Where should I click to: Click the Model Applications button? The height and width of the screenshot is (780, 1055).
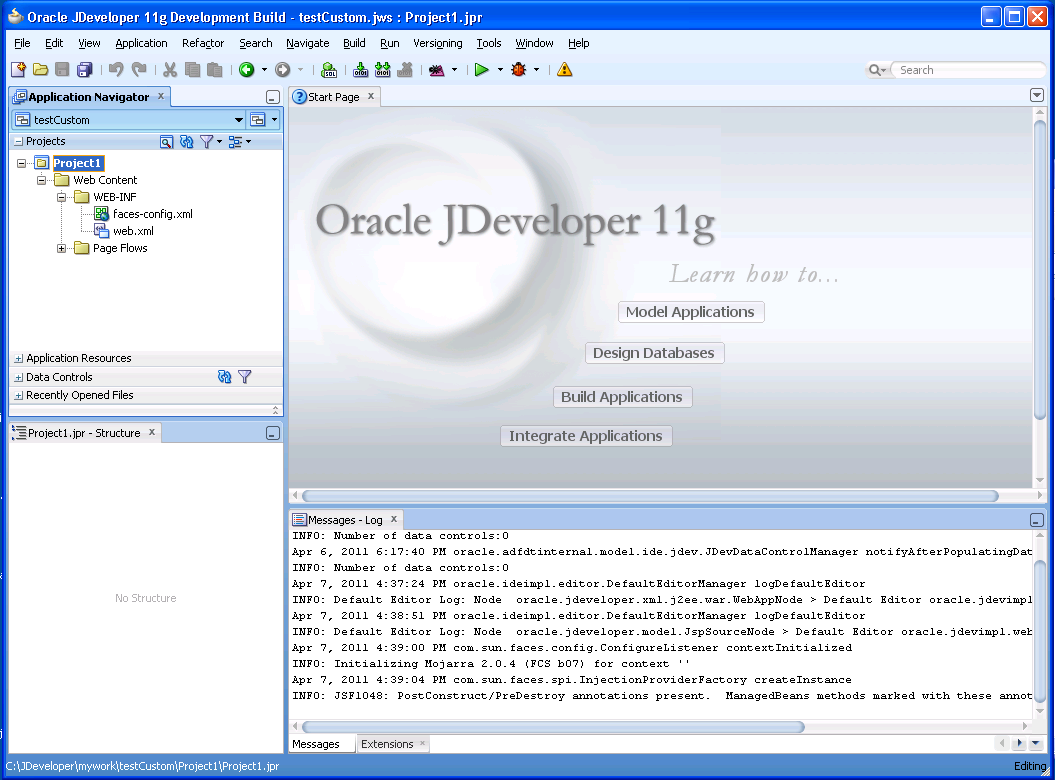[690, 312]
